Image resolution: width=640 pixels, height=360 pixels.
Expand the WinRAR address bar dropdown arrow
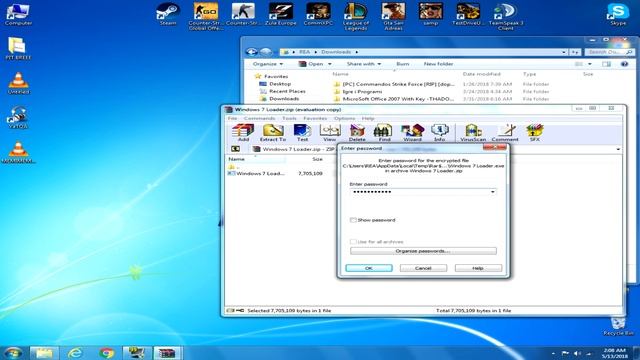[618, 149]
